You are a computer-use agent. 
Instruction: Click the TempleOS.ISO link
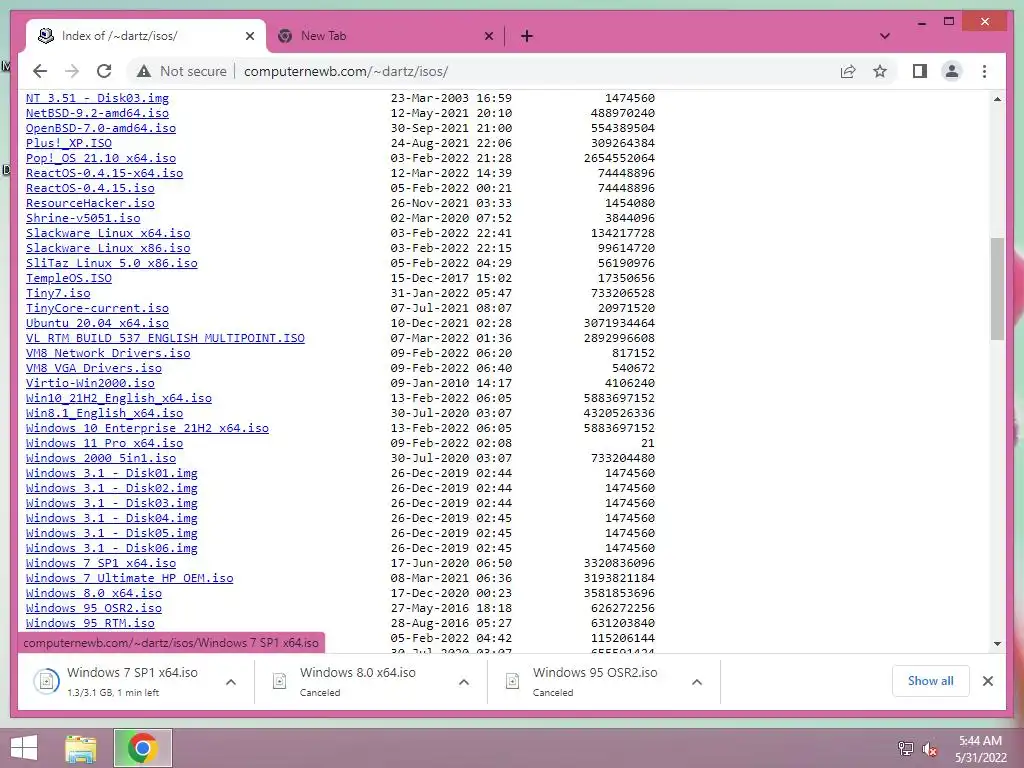(69, 278)
